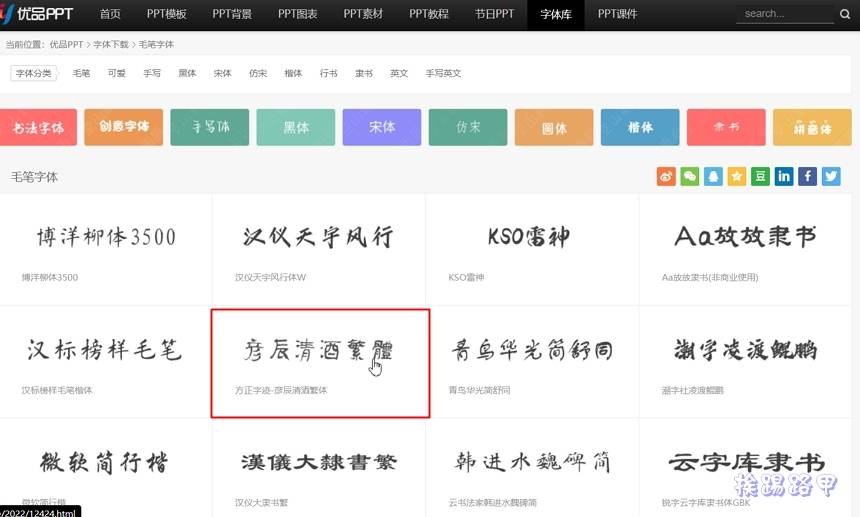Open 漢儀大隸書繁 font preview

pyautogui.click(x=319, y=462)
